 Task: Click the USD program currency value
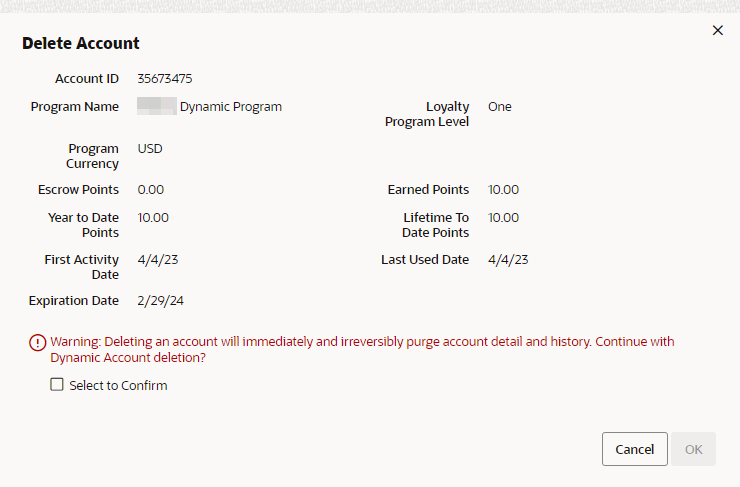coord(150,149)
